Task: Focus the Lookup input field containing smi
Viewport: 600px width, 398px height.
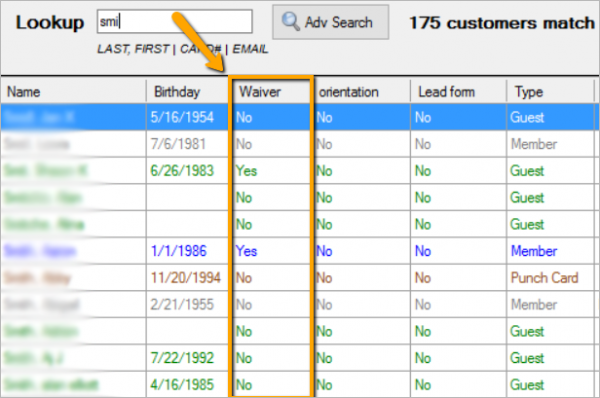Action: [x=174, y=21]
